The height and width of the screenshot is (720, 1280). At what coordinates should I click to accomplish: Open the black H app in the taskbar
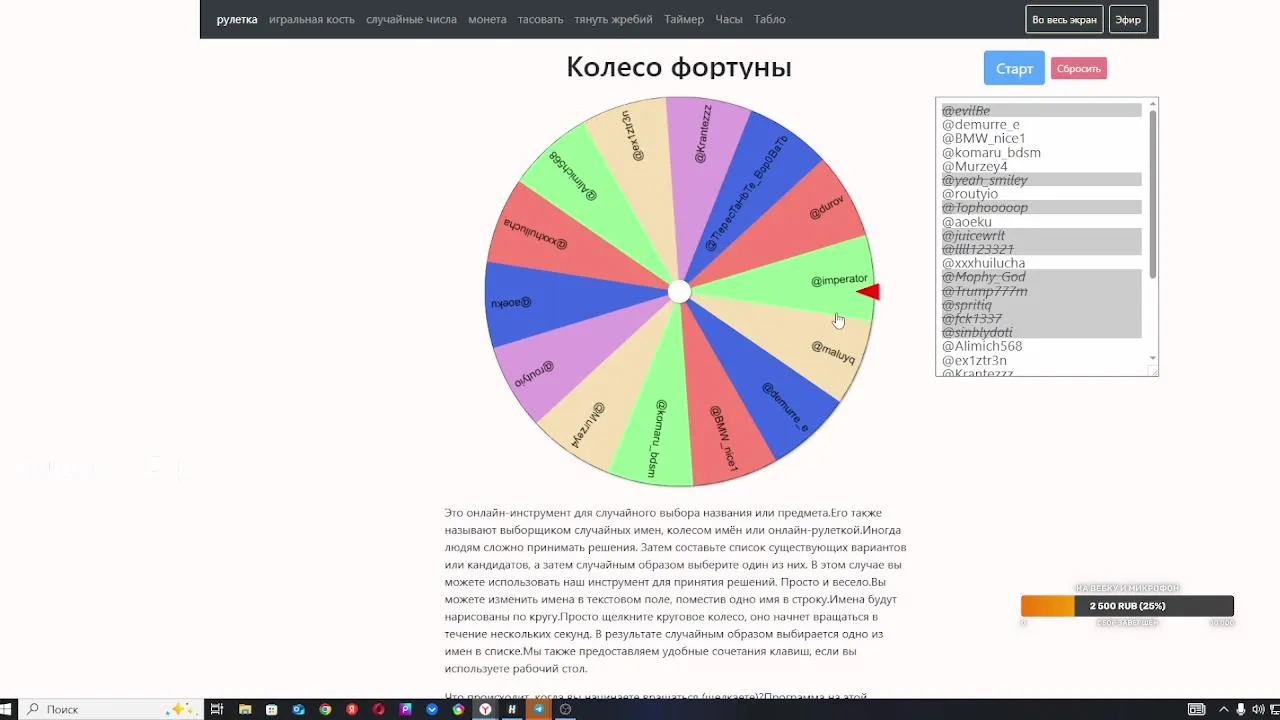(512, 709)
